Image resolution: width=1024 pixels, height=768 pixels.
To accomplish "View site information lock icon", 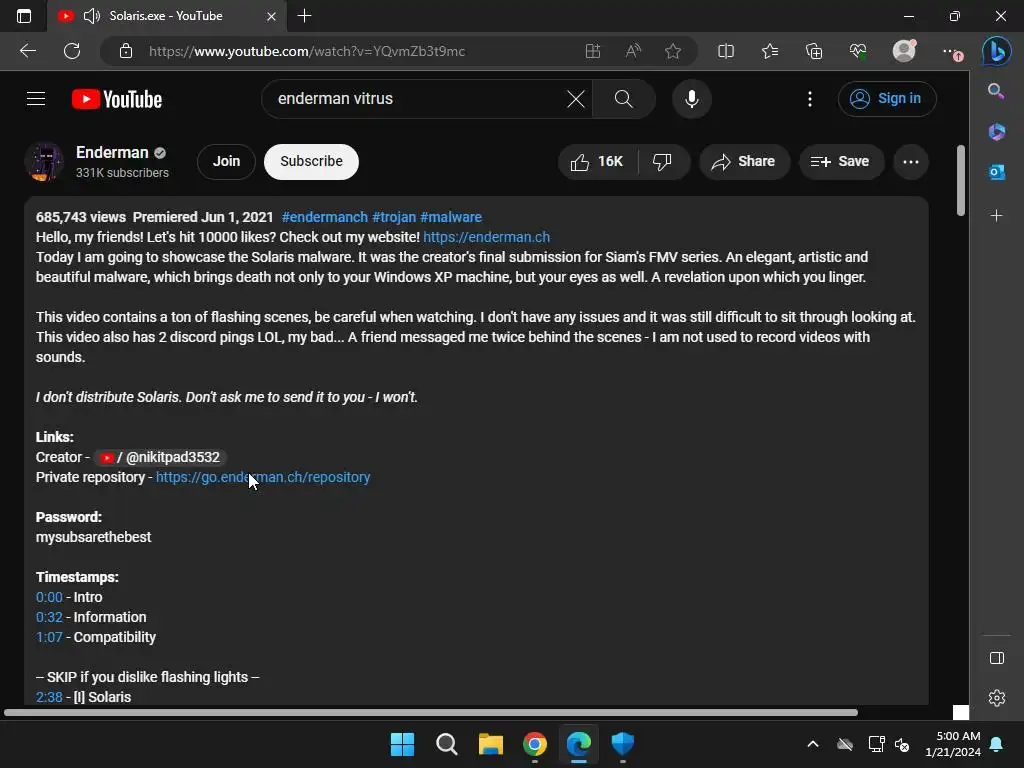I will [126, 52].
